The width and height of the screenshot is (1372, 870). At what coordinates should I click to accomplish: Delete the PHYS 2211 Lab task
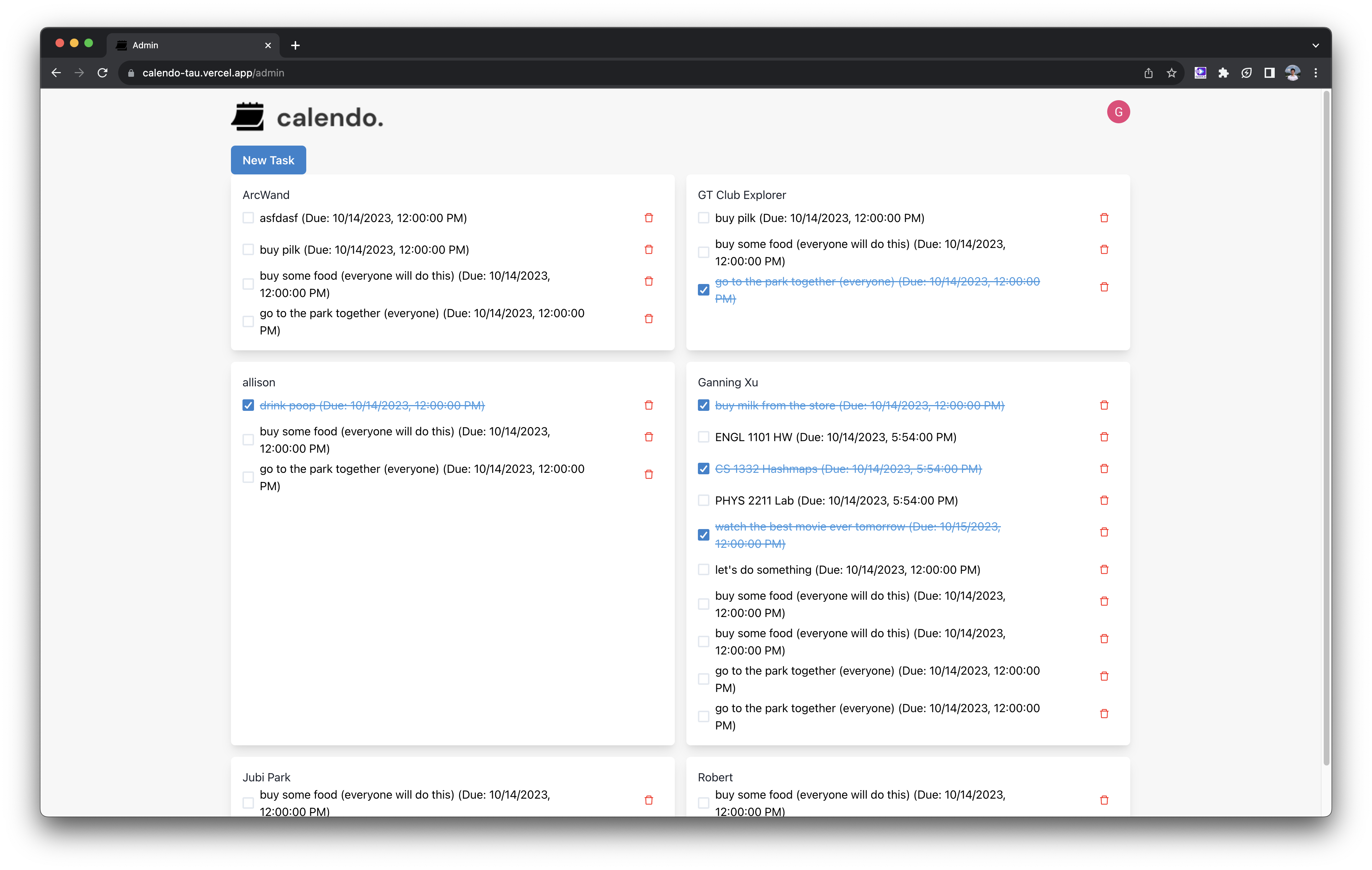[1104, 500]
